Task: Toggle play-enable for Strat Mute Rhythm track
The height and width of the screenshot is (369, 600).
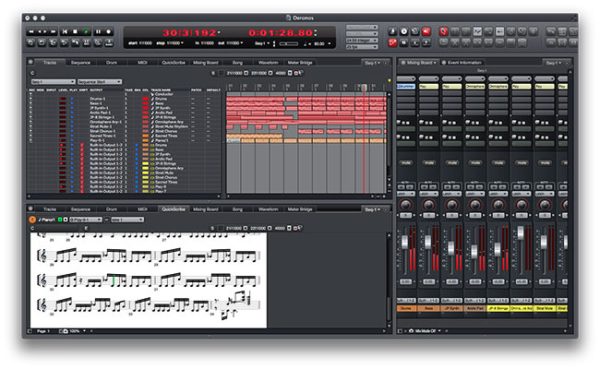Action: tap(72, 127)
